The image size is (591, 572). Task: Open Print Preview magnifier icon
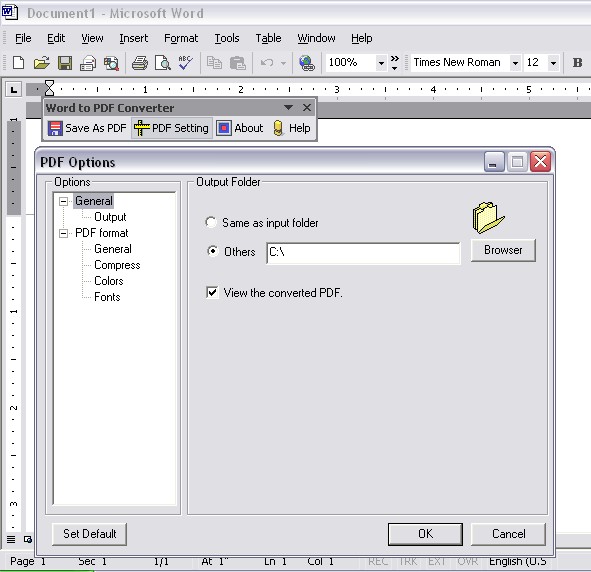(x=163, y=63)
